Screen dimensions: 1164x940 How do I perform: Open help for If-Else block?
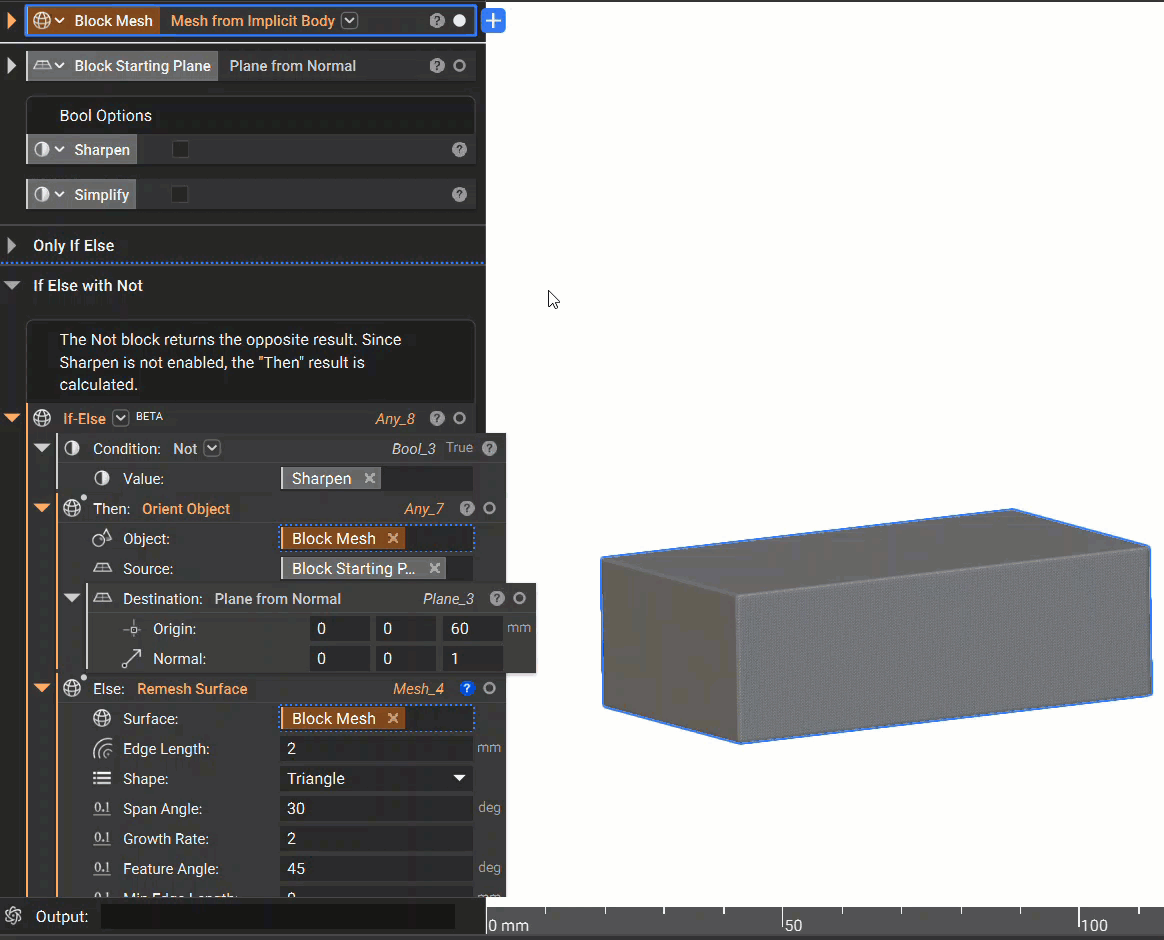[437, 418]
